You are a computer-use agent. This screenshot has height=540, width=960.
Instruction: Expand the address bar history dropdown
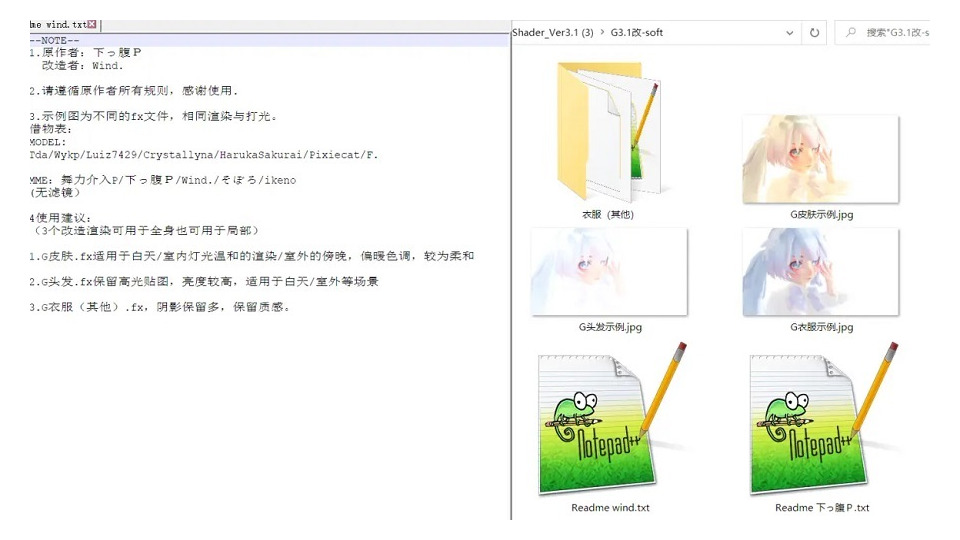pos(790,32)
